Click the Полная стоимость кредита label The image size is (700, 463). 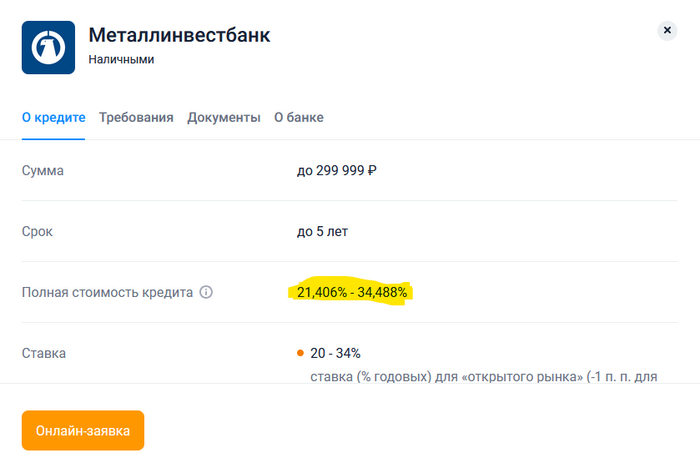[x=107, y=293]
